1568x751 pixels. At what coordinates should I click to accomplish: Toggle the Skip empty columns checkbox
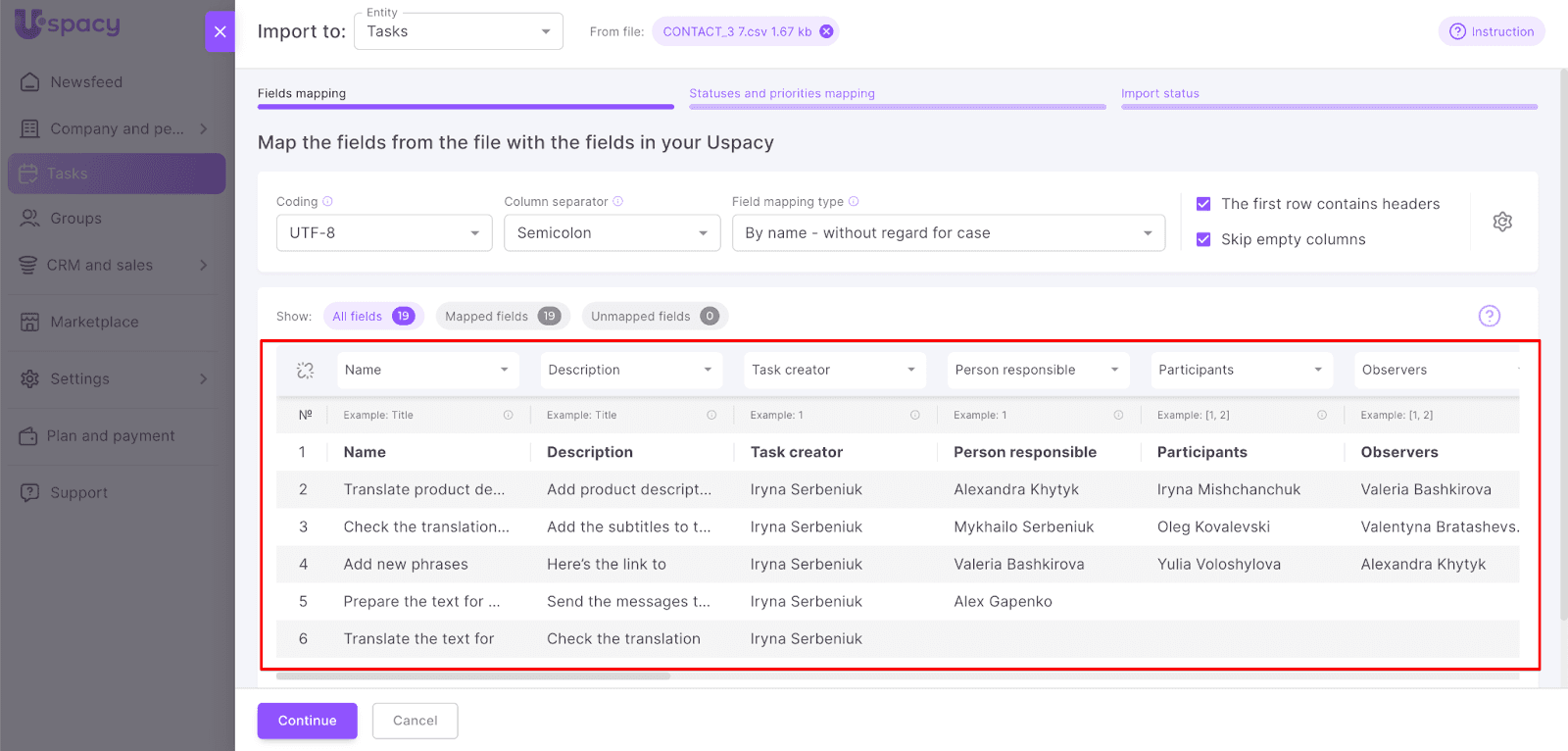[x=1203, y=239]
